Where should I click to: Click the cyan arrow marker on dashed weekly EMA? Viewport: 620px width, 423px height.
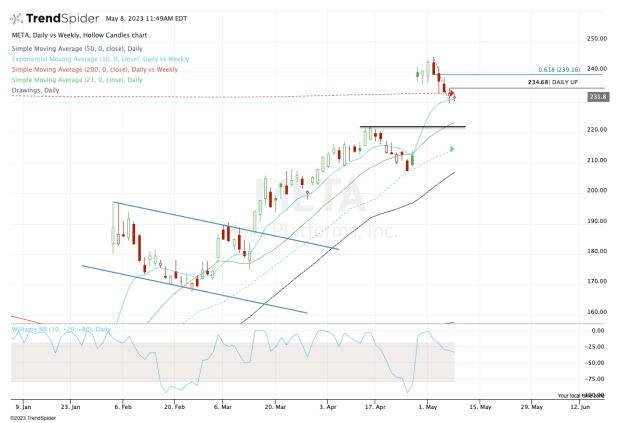click(452, 149)
